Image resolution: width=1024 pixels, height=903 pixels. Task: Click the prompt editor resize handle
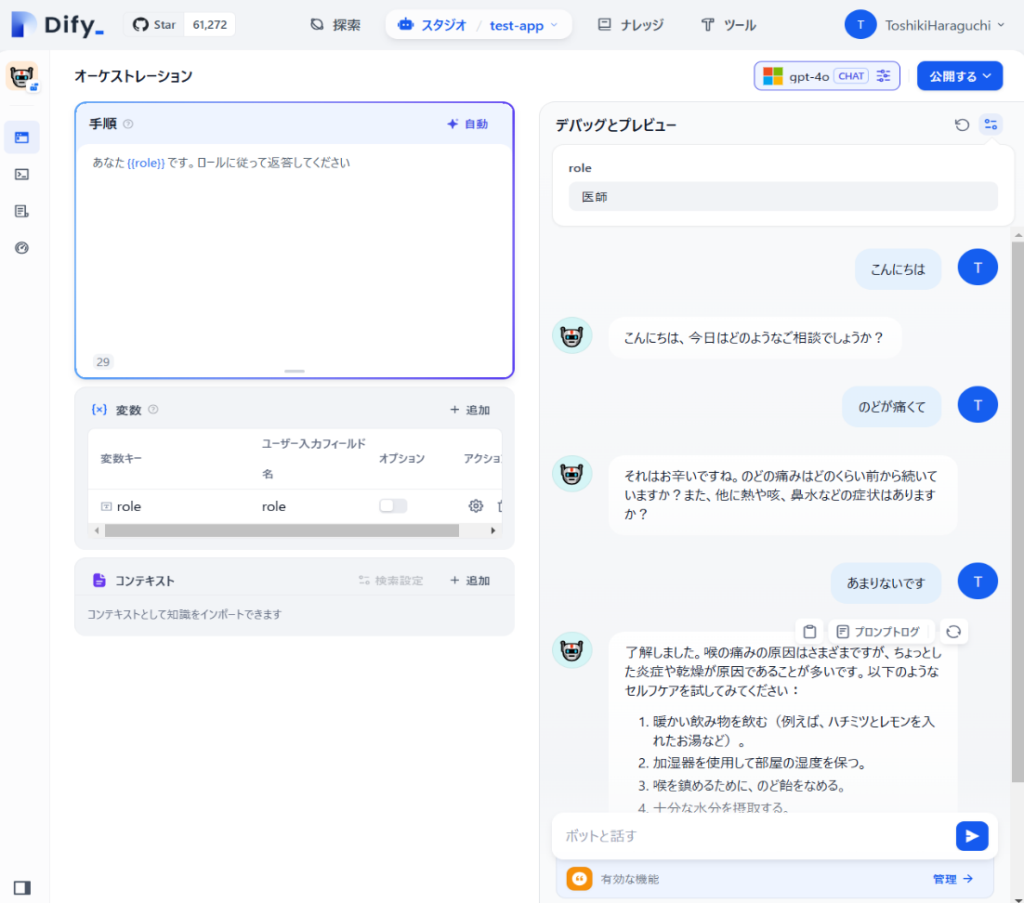point(295,371)
